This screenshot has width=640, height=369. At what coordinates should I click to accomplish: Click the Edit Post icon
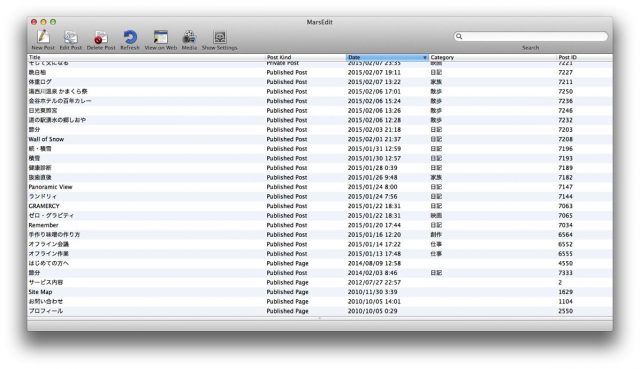(71, 37)
